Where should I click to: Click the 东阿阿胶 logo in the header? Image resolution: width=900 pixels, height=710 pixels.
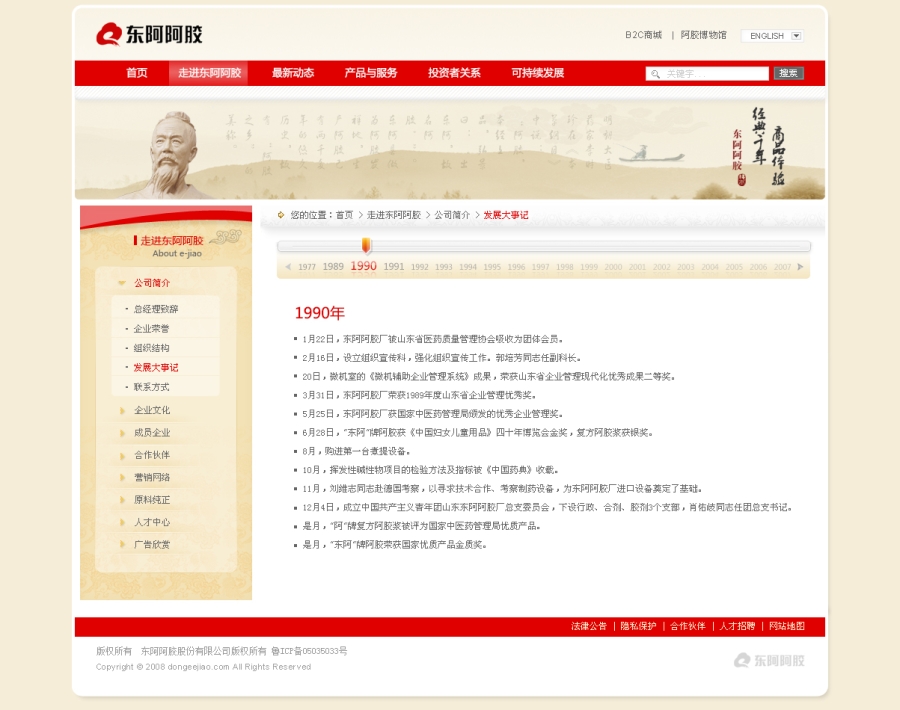(149, 35)
